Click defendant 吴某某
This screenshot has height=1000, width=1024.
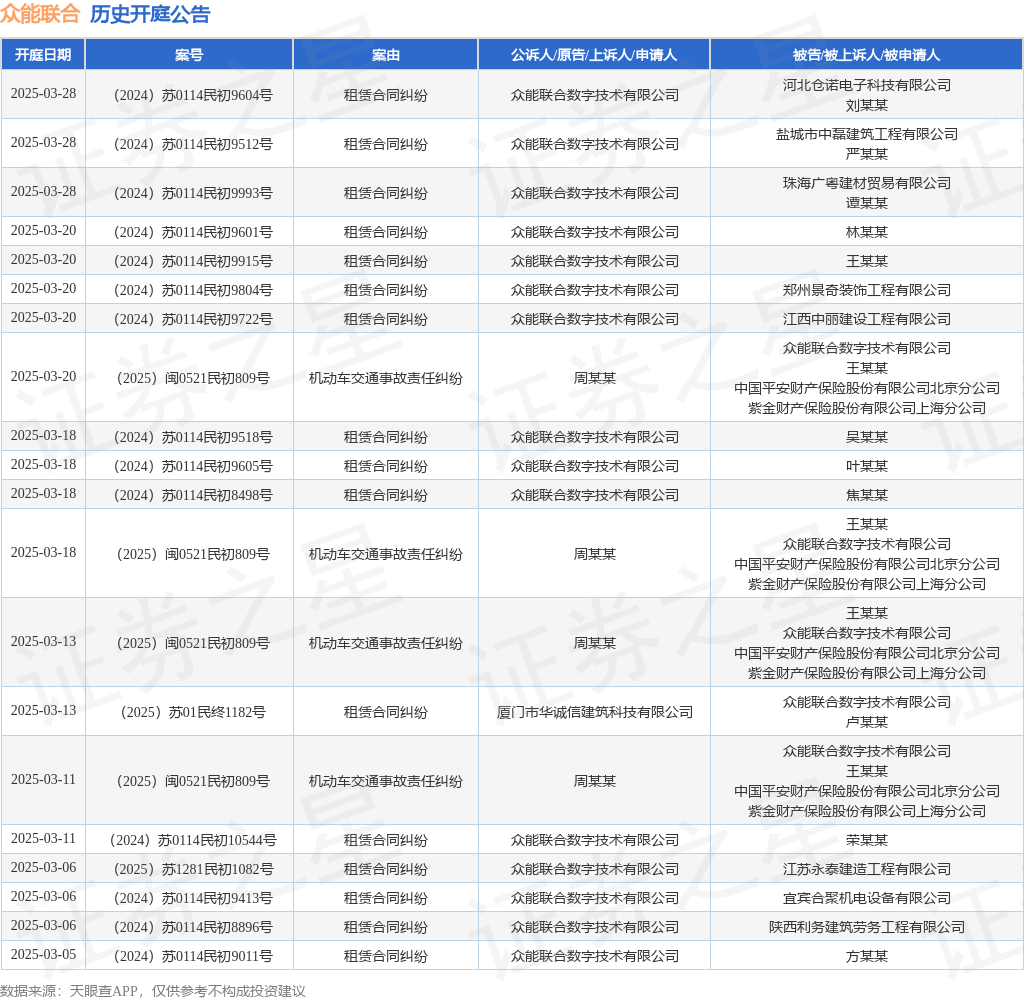(867, 438)
